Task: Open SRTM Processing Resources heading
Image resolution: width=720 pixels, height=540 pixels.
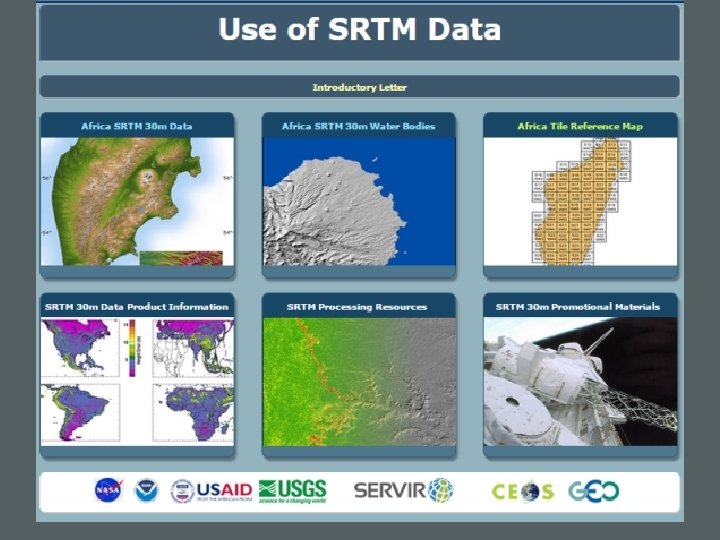Action: coord(357,307)
